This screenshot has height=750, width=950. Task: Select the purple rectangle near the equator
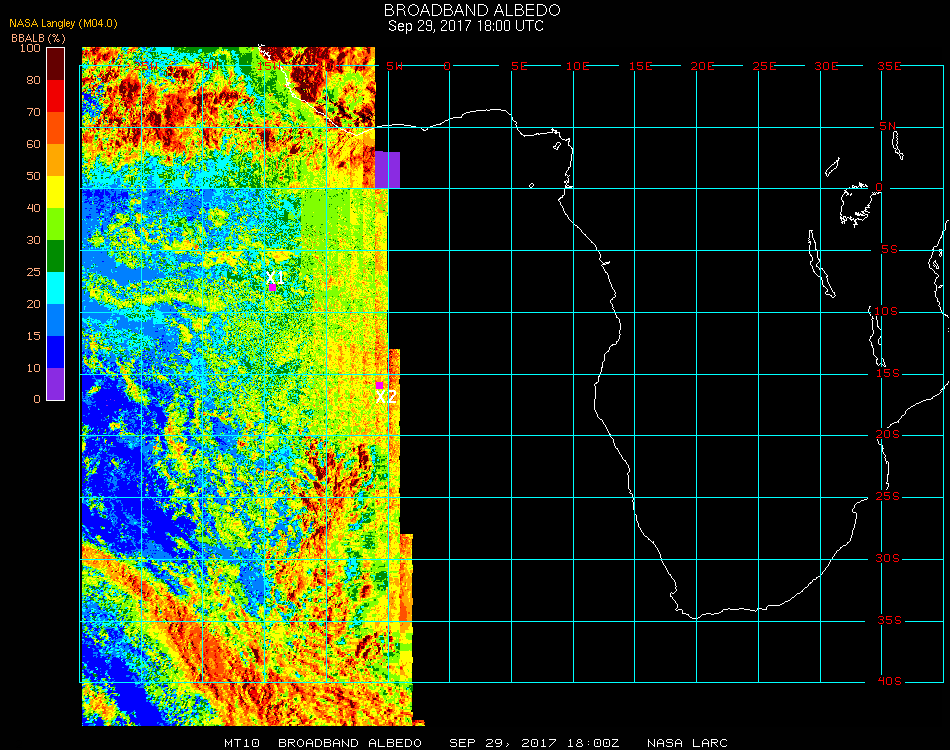387,169
